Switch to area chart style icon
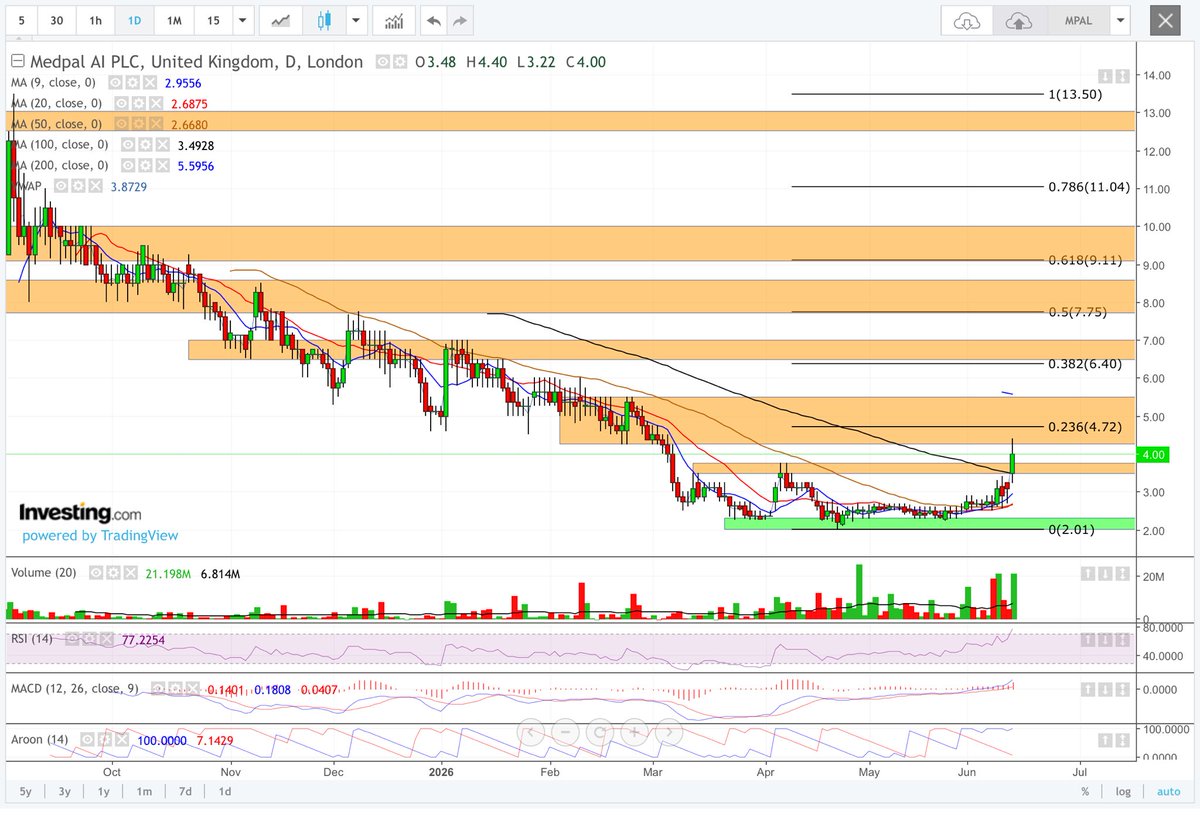1200x834 pixels. (282, 20)
